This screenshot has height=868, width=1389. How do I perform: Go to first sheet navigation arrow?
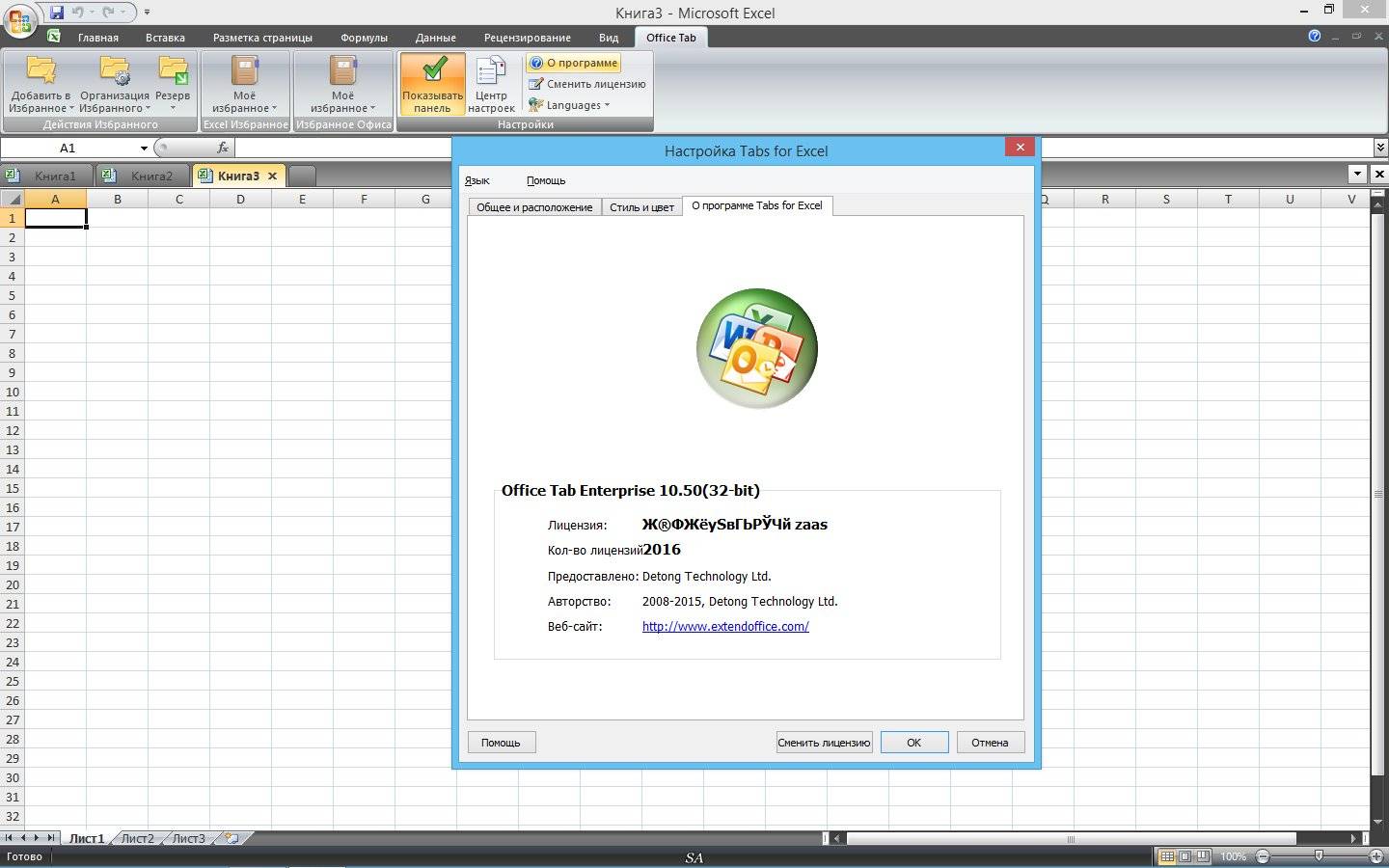tap(10, 838)
